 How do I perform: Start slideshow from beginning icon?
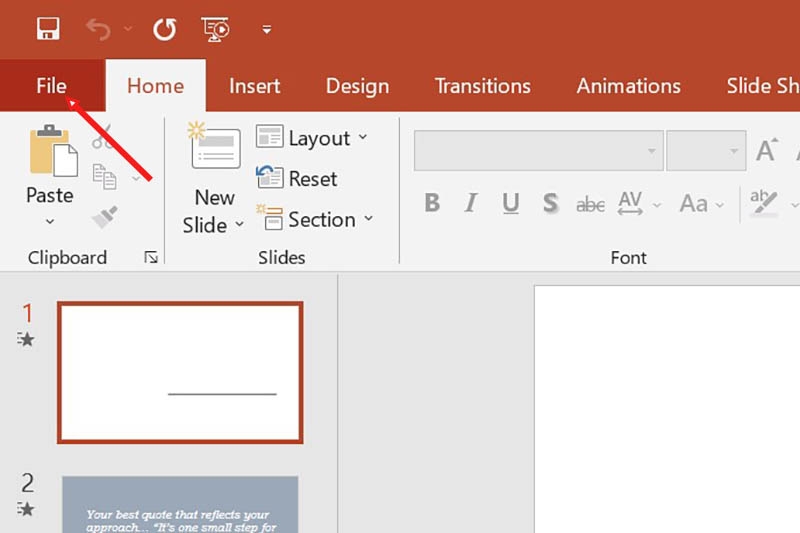(x=215, y=29)
